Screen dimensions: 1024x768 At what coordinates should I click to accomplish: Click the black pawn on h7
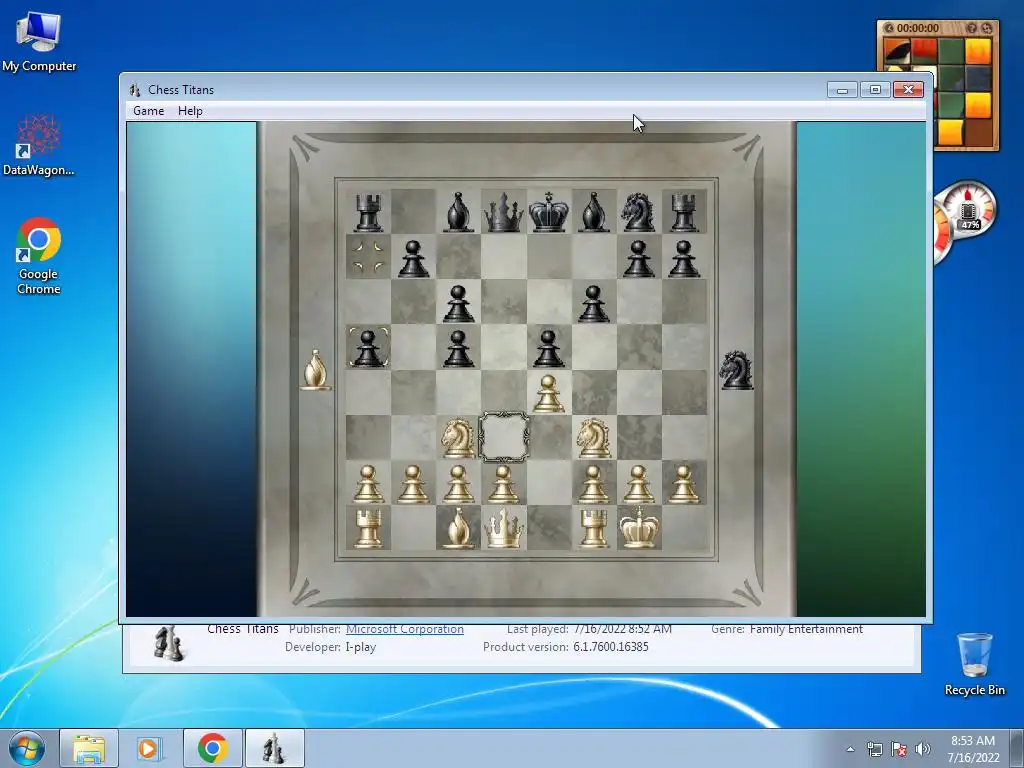click(684, 259)
